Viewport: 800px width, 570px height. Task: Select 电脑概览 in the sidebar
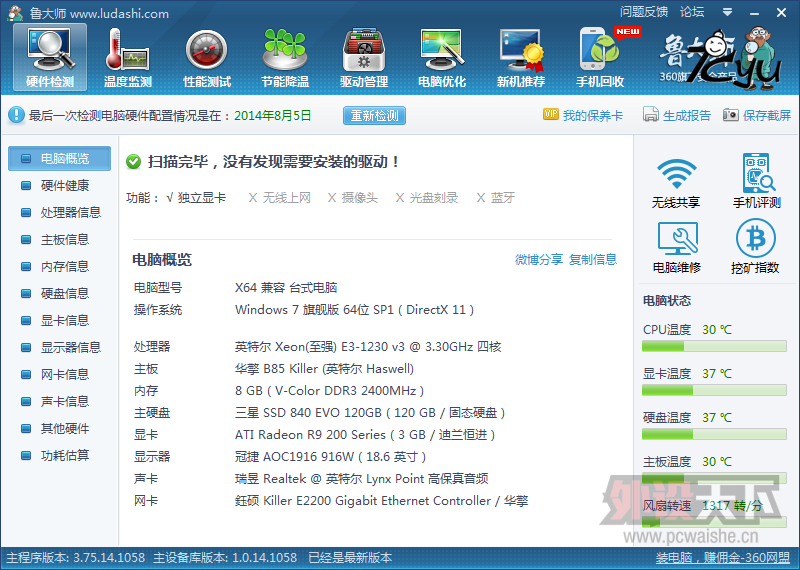tap(59, 158)
